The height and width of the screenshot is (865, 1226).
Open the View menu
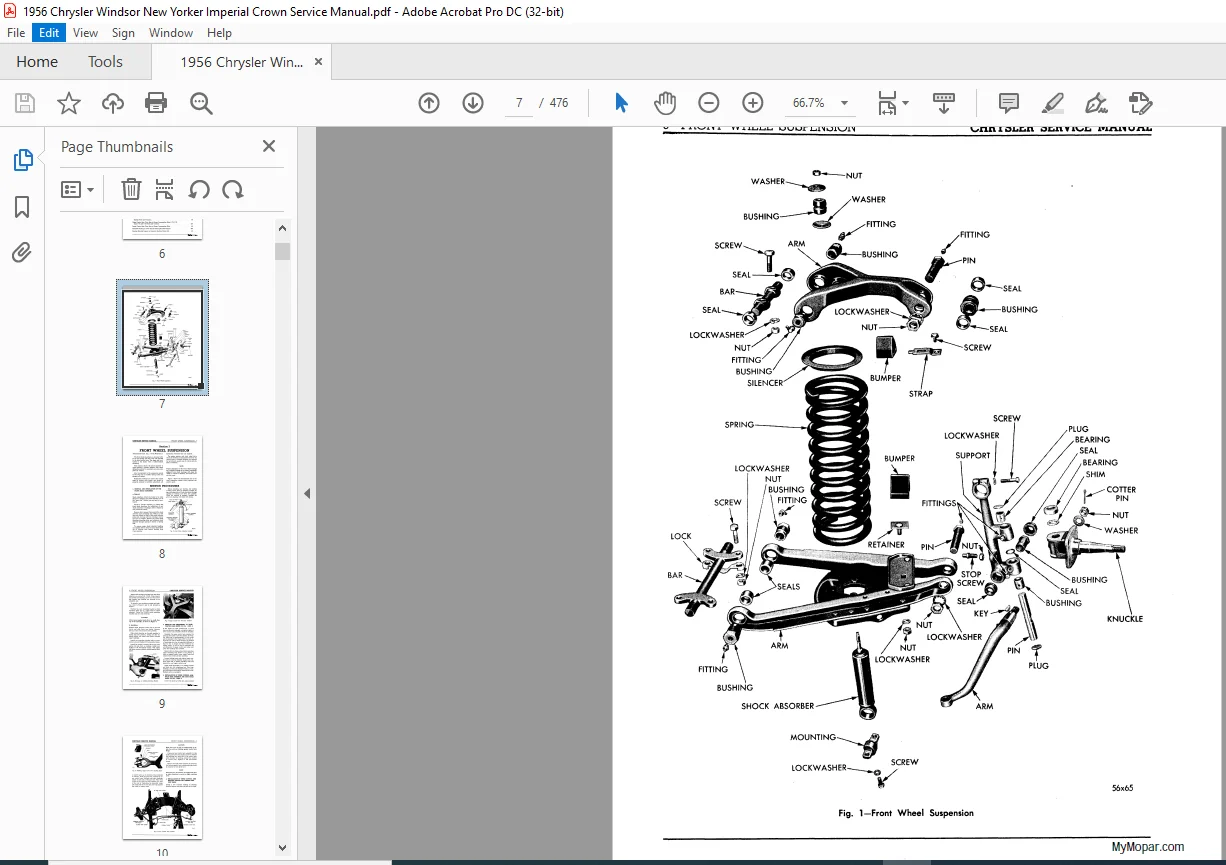coord(85,32)
